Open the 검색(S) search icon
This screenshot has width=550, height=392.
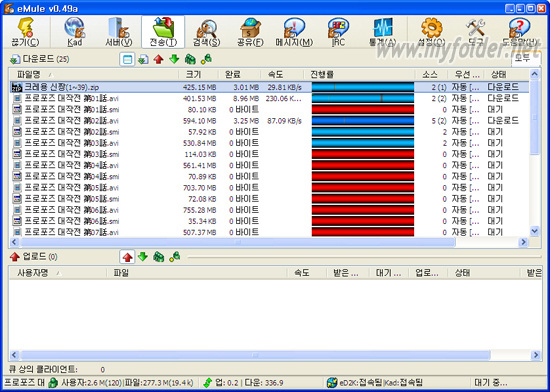[x=206, y=32]
